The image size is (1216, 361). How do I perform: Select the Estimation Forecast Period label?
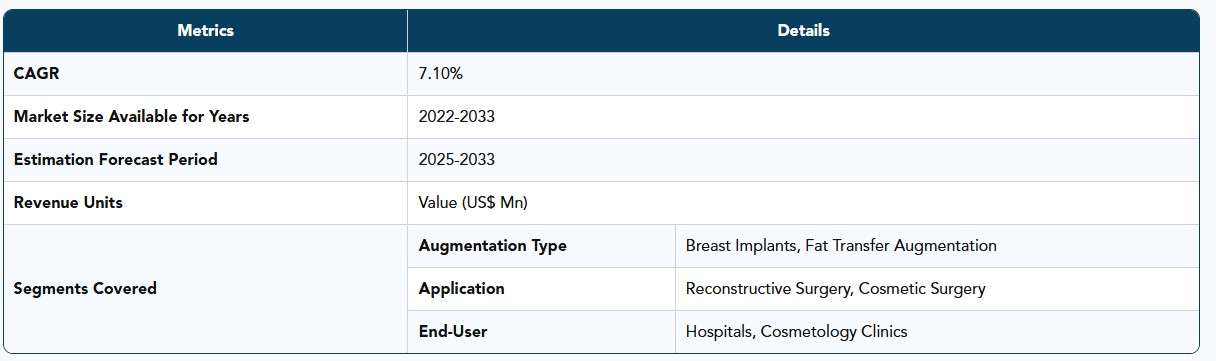115,159
